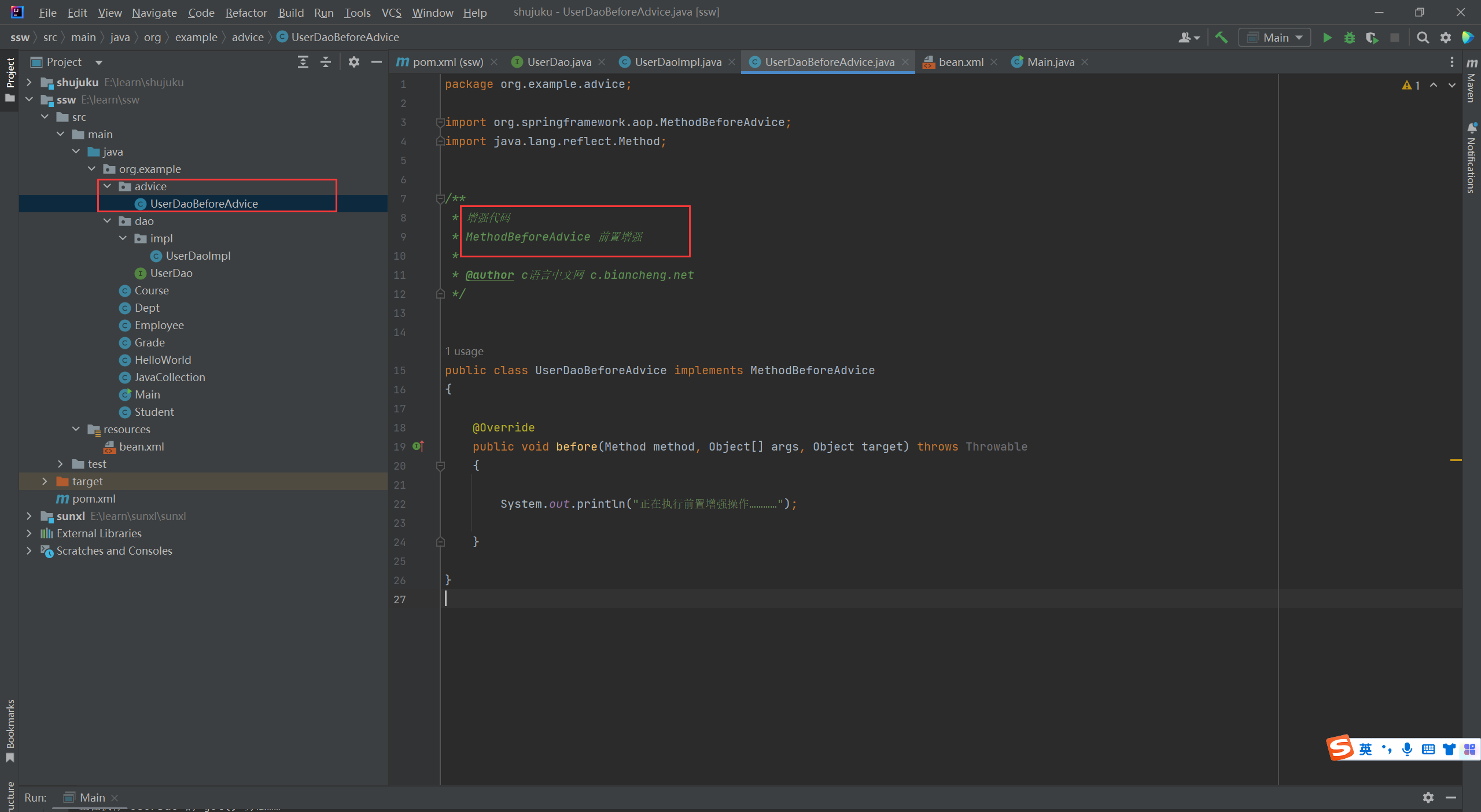Click the example breadcrumb in navigation bar
This screenshot has width=1481, height=812.
196,37
